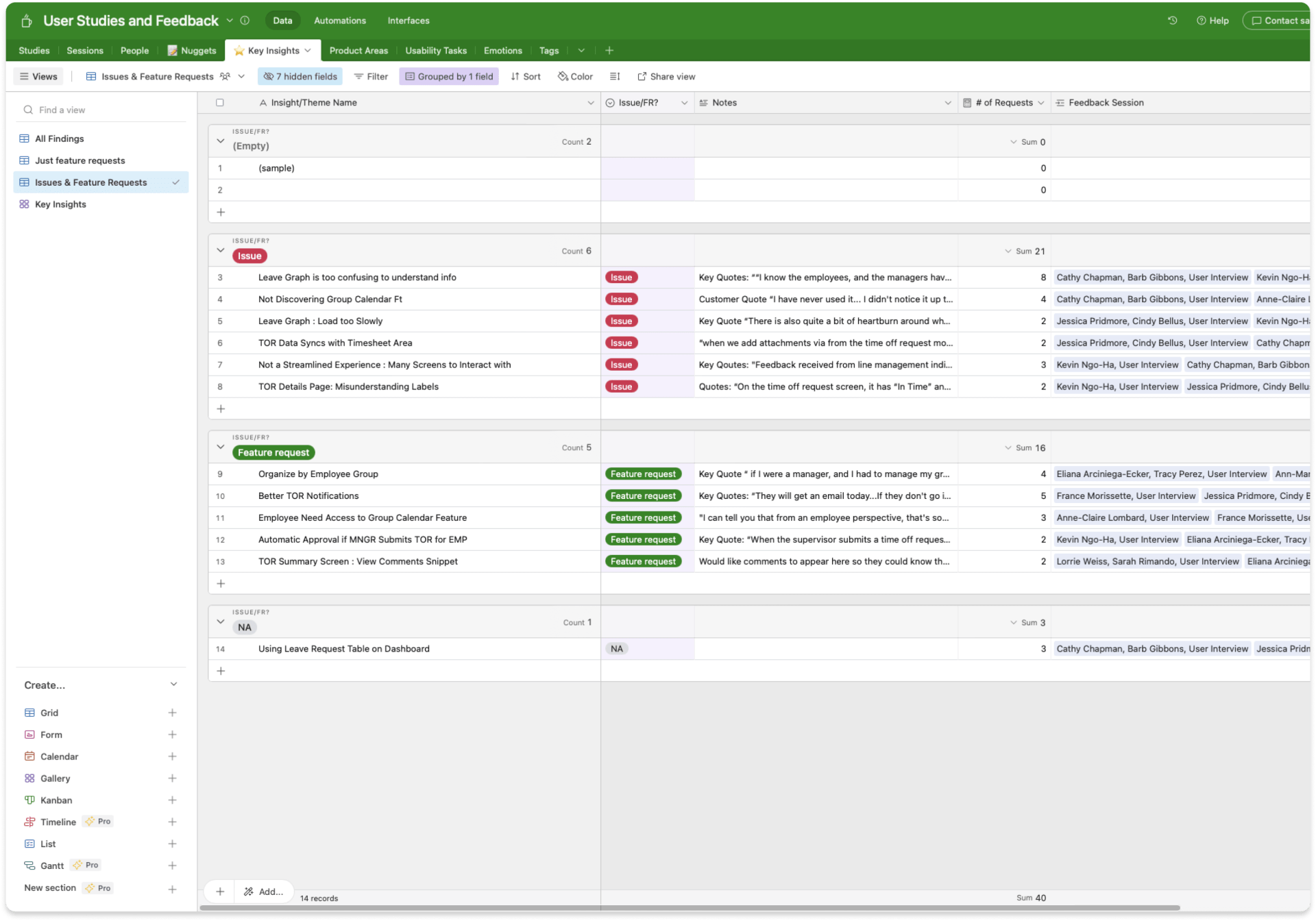Click the info icon beside base title

245,21
